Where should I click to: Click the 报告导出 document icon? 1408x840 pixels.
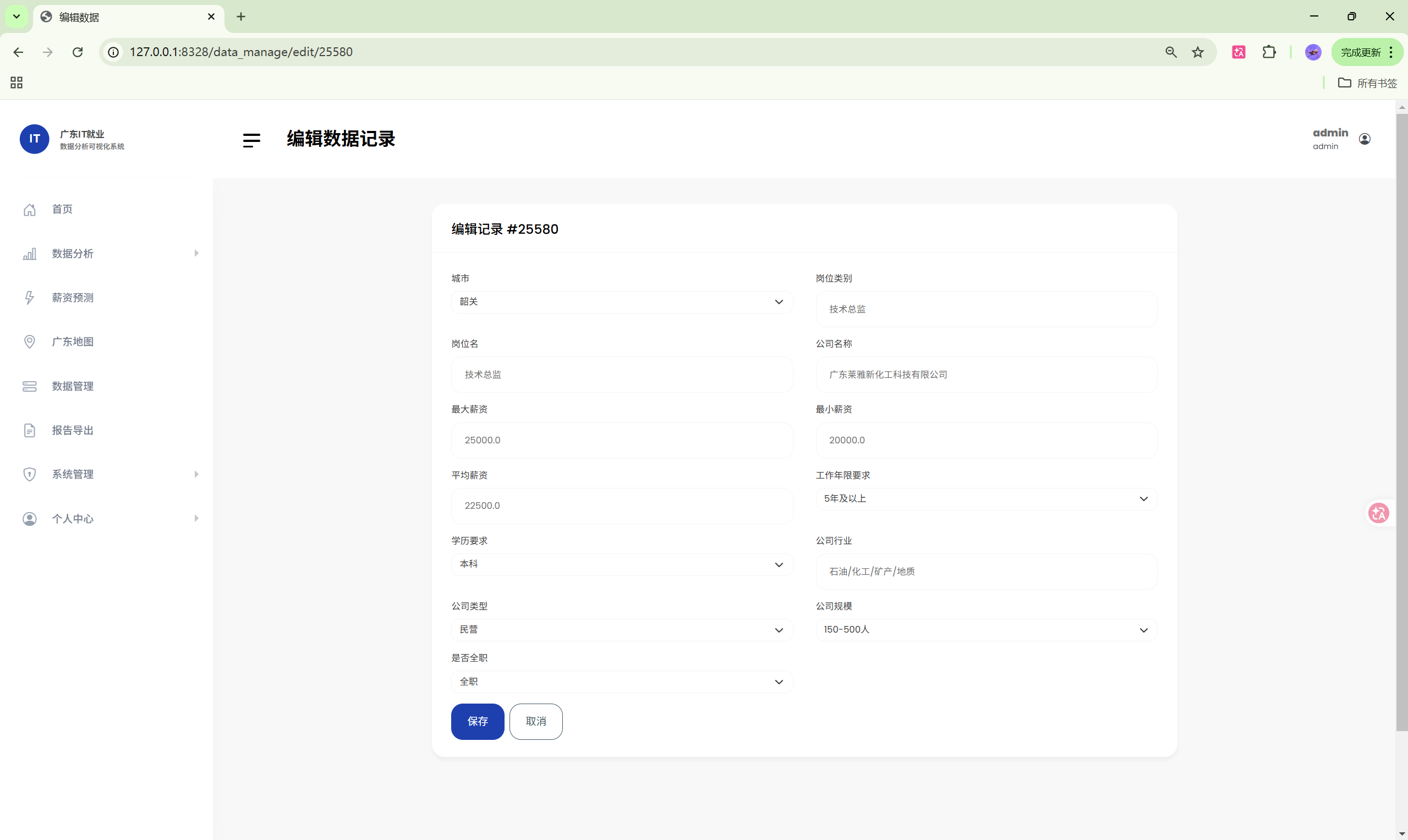point(30,430)
